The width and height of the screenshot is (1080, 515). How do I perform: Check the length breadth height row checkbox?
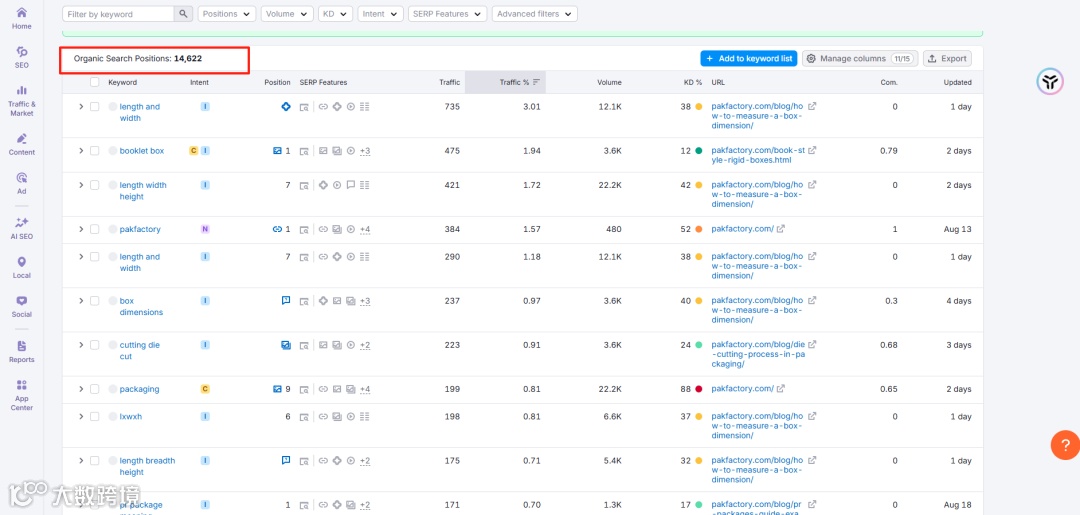(94, 461)
